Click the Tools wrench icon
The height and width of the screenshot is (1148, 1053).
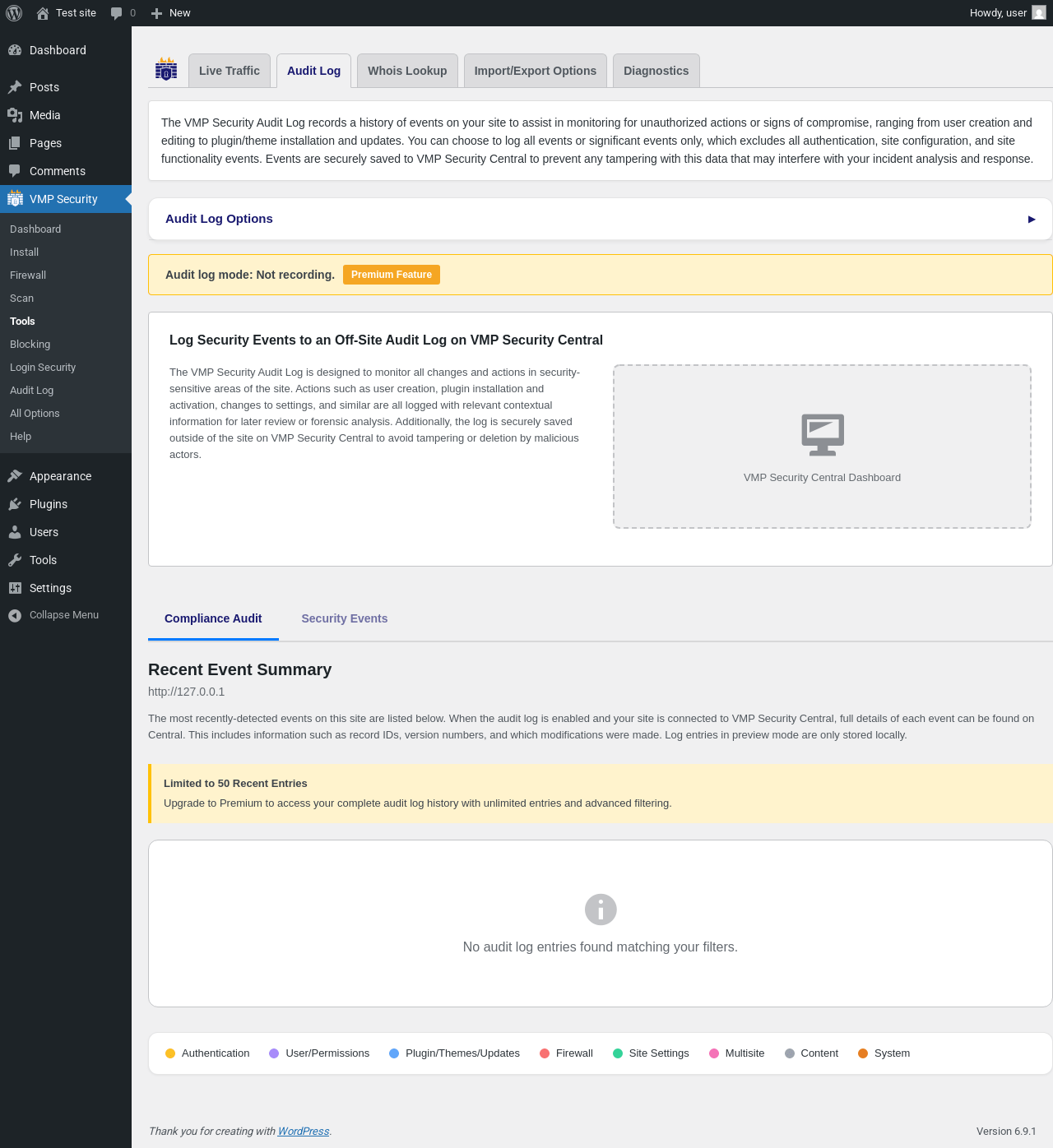click(15, 560)
